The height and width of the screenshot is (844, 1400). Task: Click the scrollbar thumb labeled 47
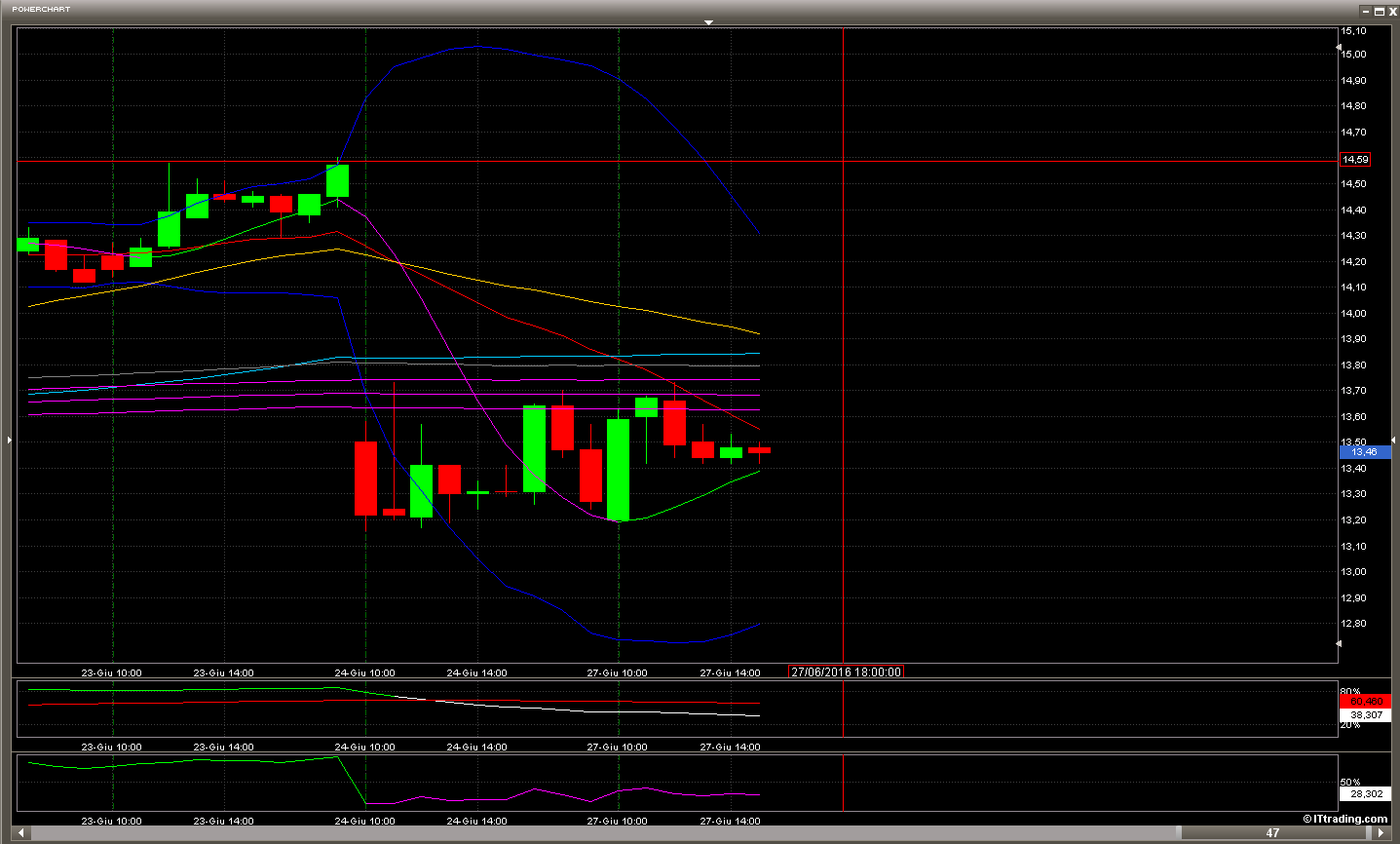pyautogui.click(x=1272, y=832)
